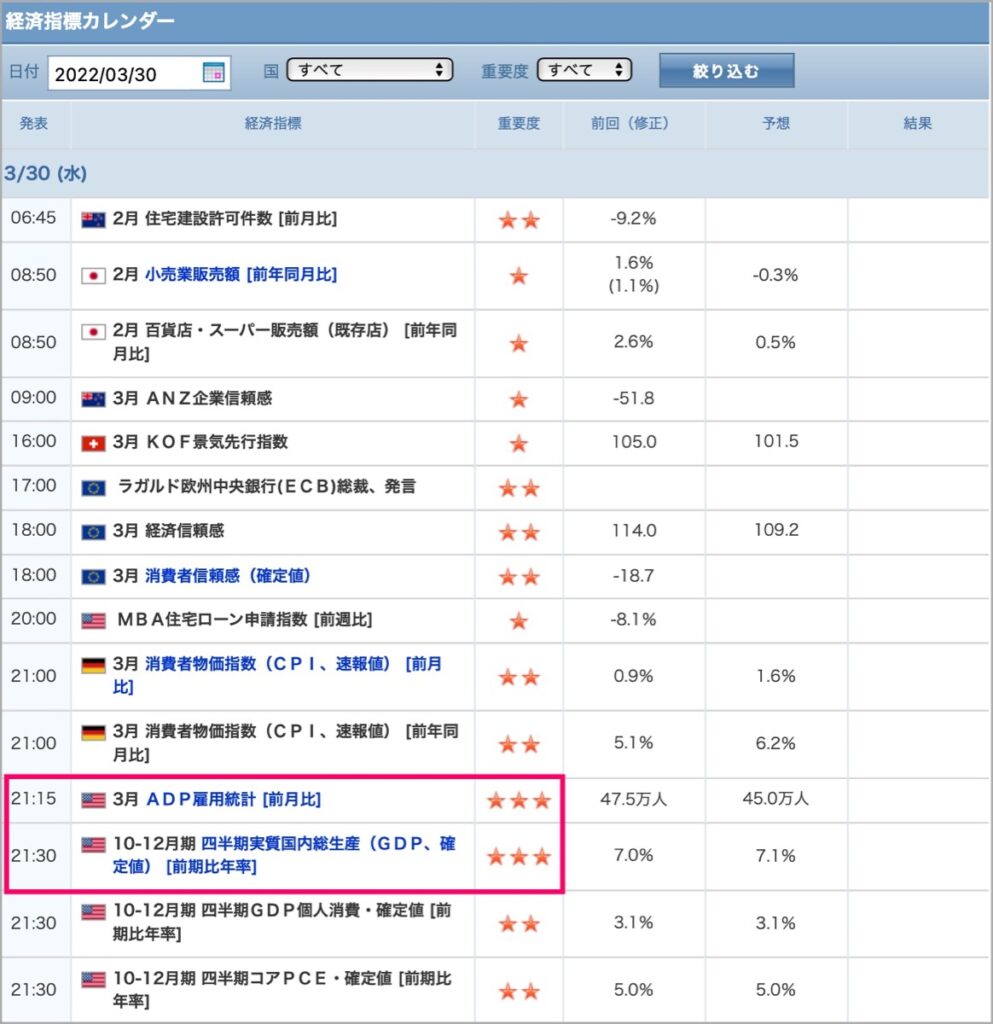Click the Japan flag beside 小売業販売額
This screenshot has width=993, height=1024.
click(x=93, y=276)
